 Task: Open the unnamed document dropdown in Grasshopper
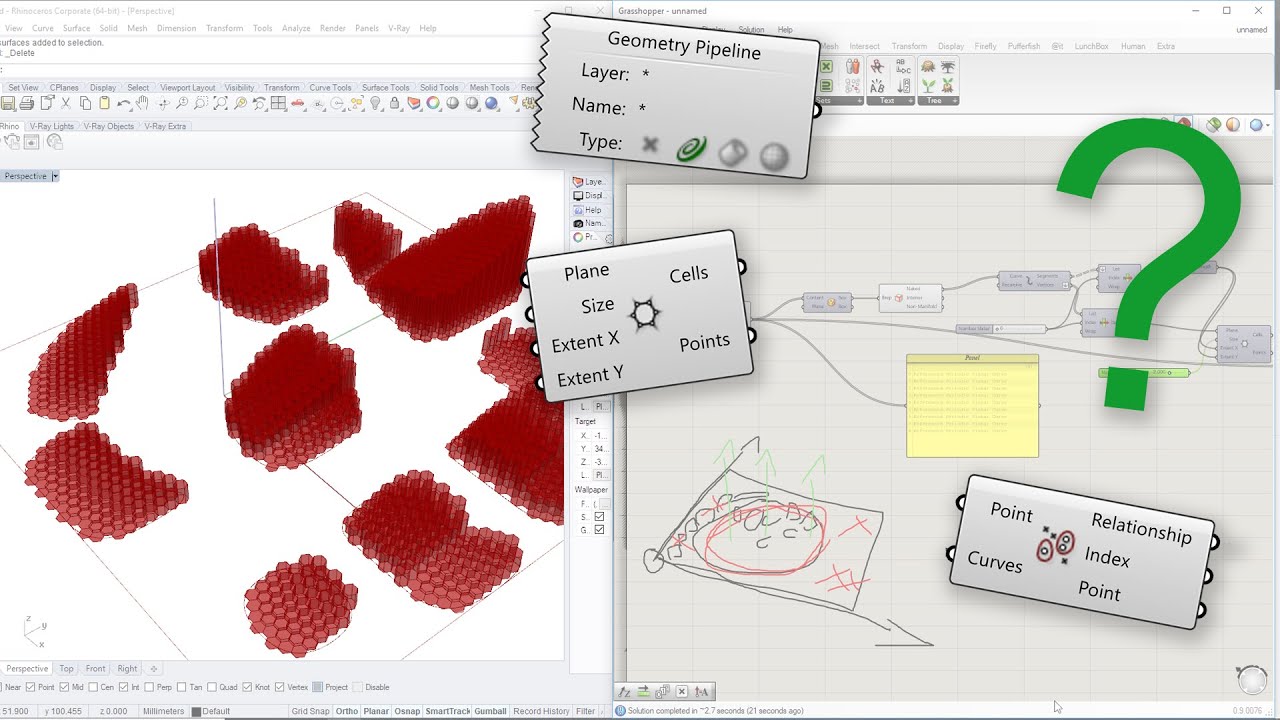[1251, 30]
